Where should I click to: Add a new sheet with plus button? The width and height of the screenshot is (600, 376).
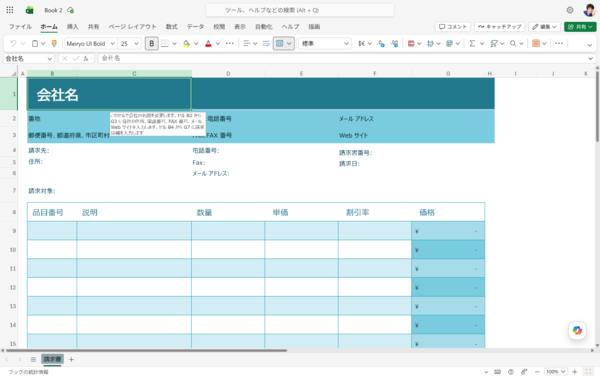pyautogui.click(x=71, y=359)
